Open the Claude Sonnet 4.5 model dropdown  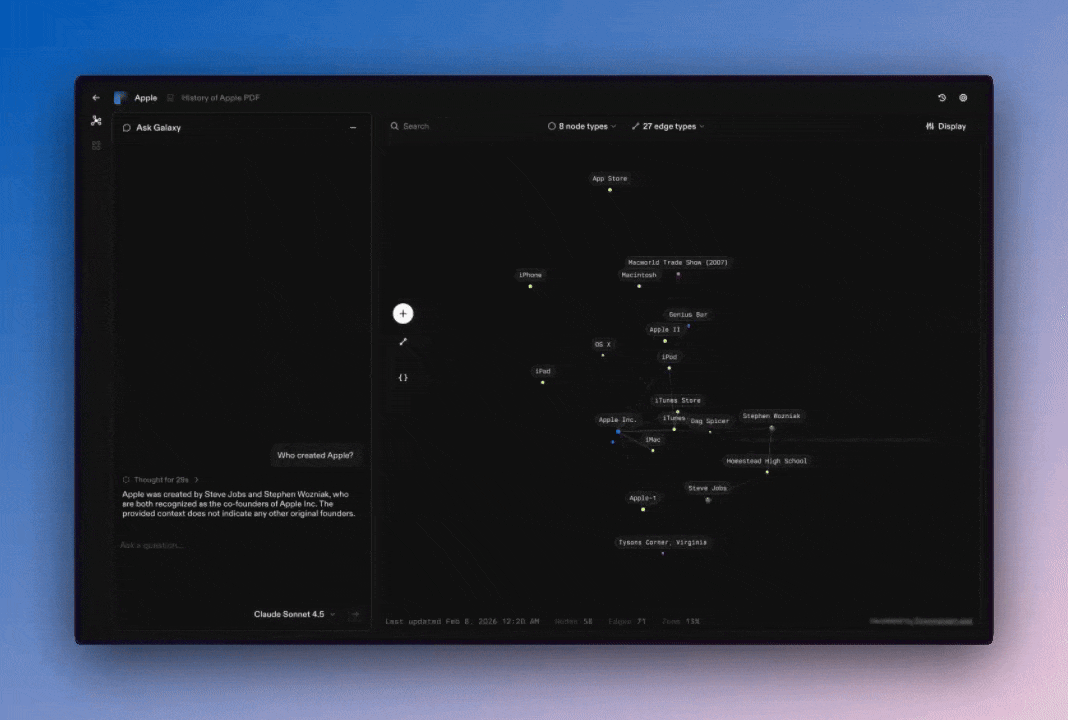coord(294,614)
